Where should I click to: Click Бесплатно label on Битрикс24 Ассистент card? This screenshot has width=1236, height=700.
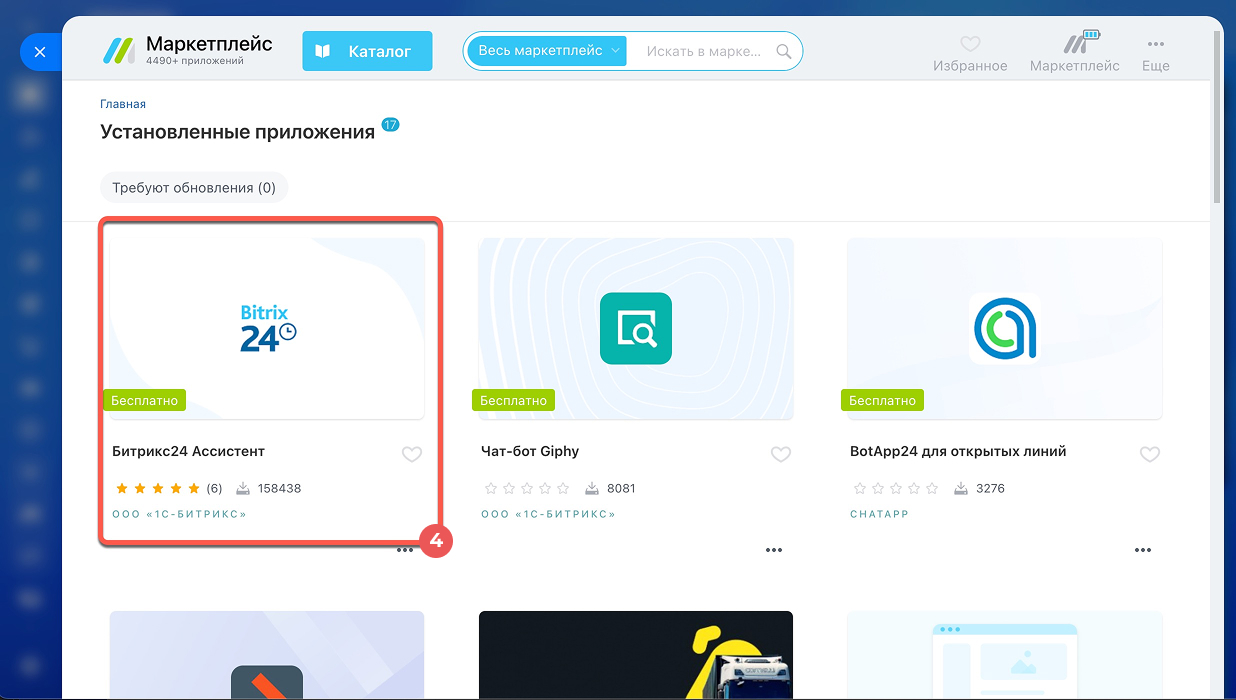click(x=144, y=400)
